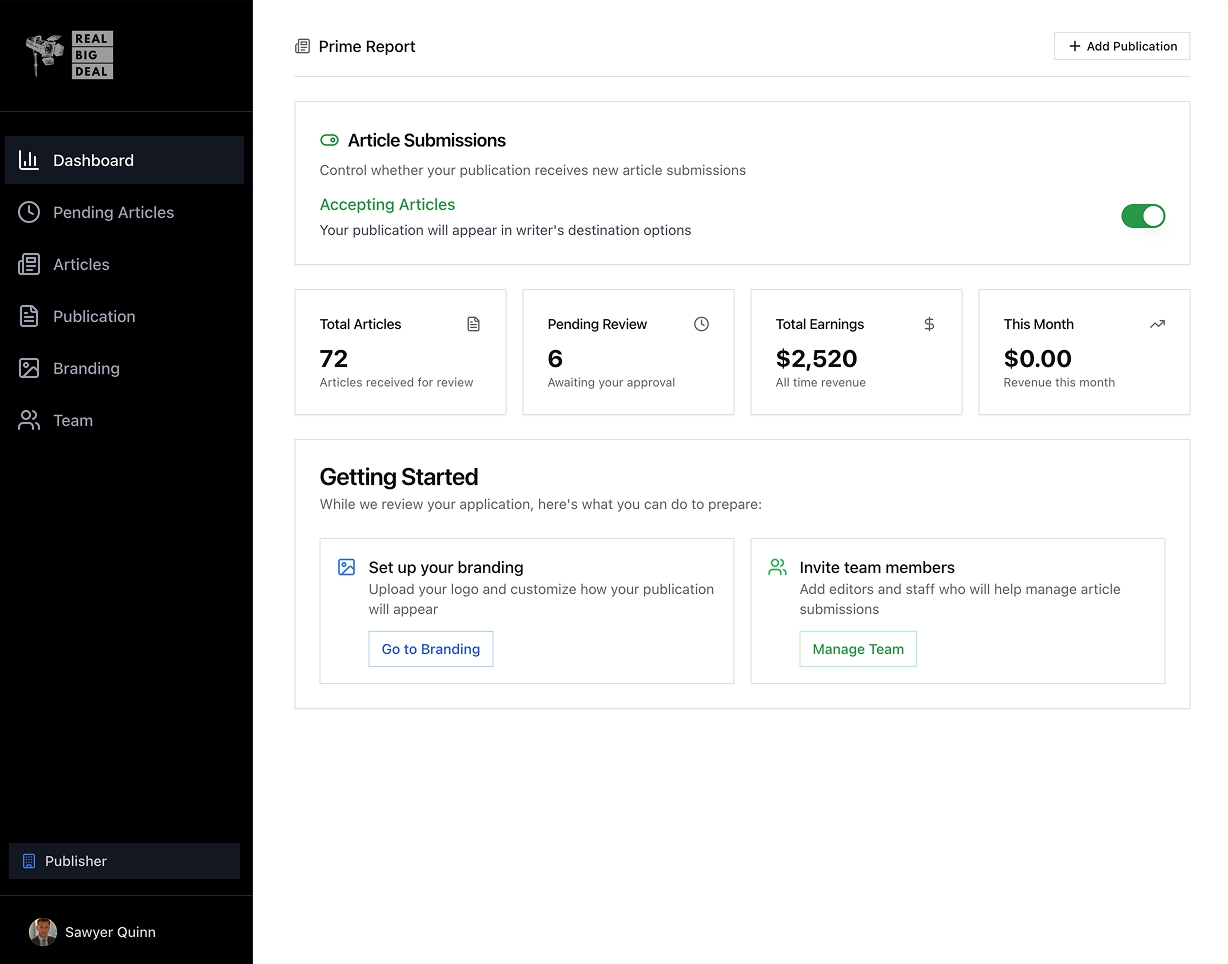Open Pending Articles in the sidebar
1228x964 pixels.
tap(124, 212)
